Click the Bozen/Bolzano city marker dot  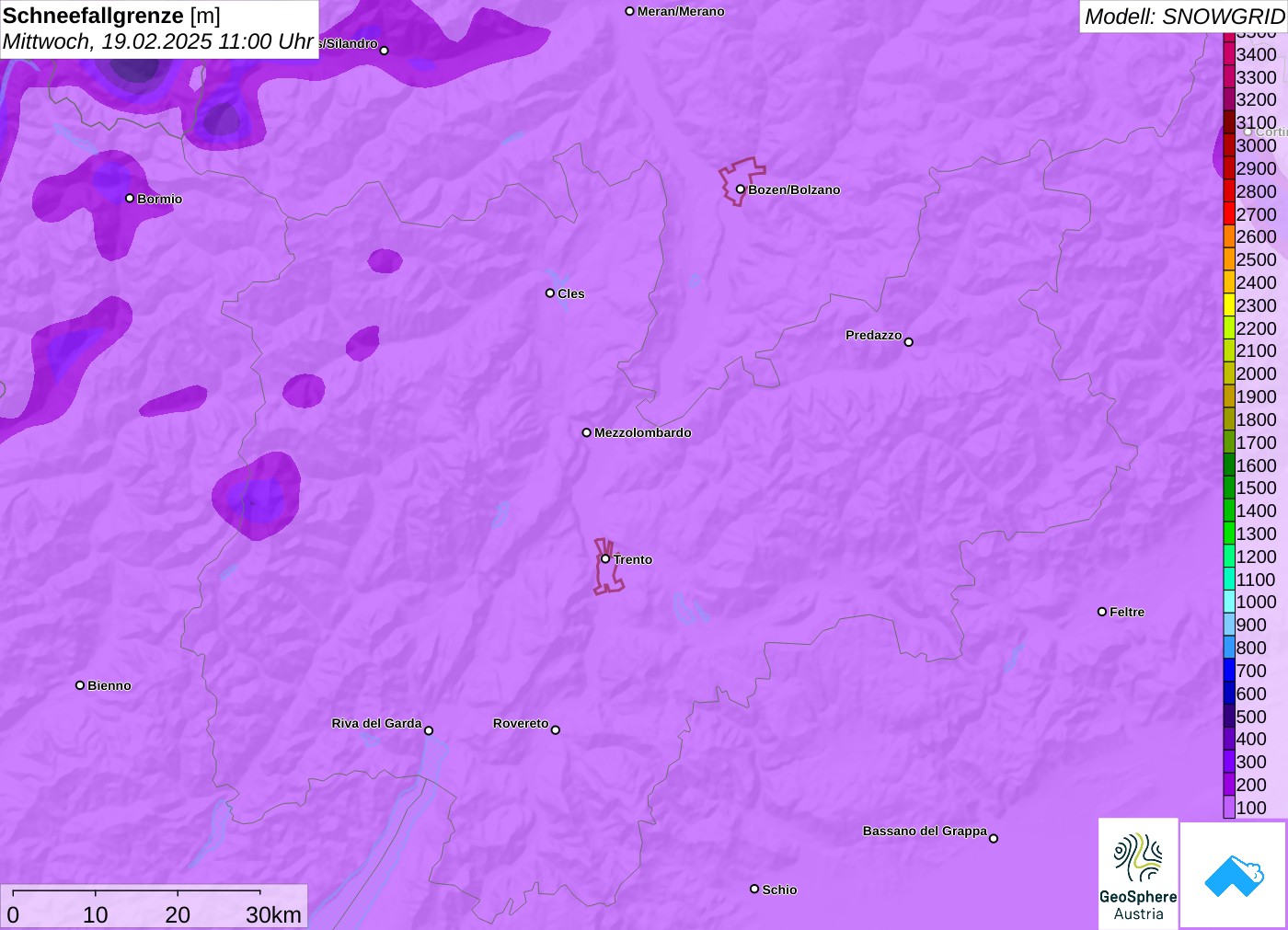pos(740,189)
